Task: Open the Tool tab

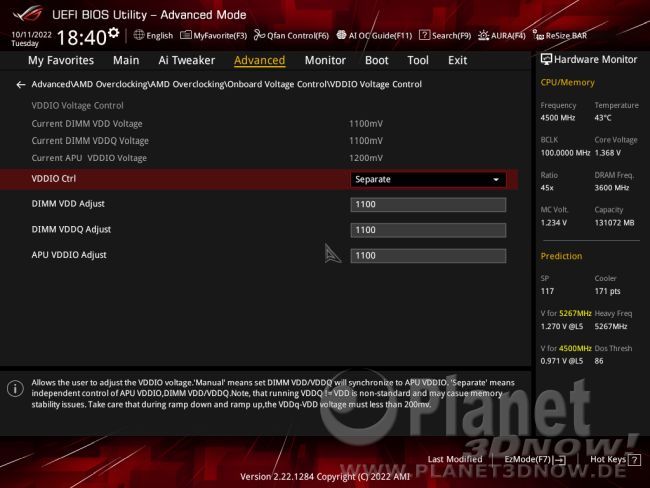Action: click(x=418, y=61)
